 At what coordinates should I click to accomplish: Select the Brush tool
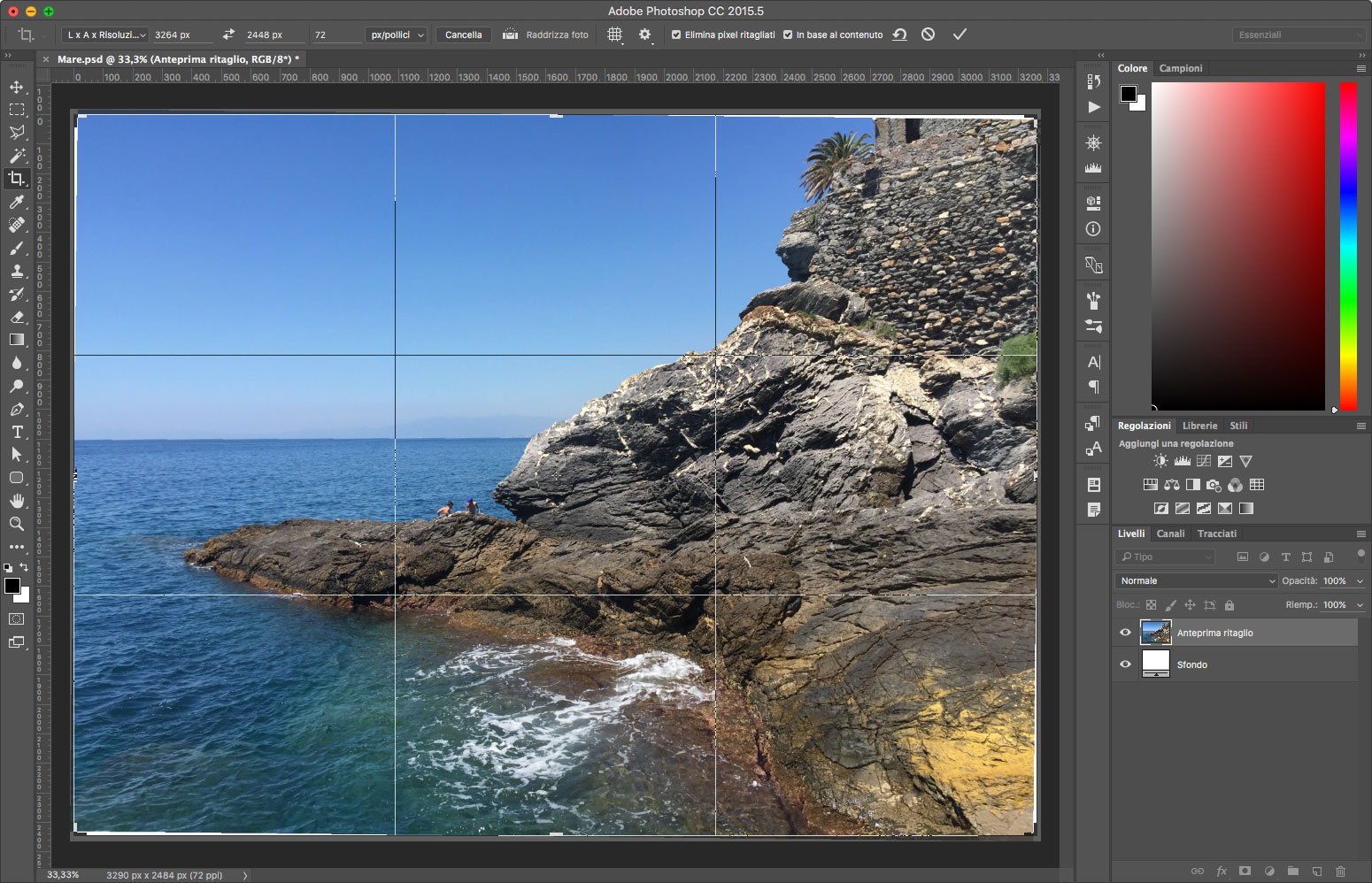[17, 248]
